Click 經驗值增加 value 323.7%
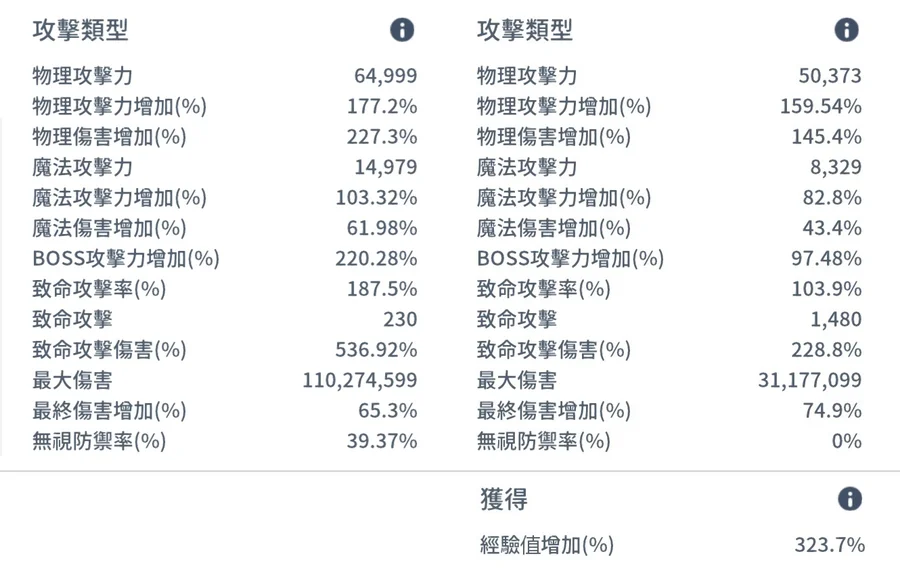 pos(829,545)
